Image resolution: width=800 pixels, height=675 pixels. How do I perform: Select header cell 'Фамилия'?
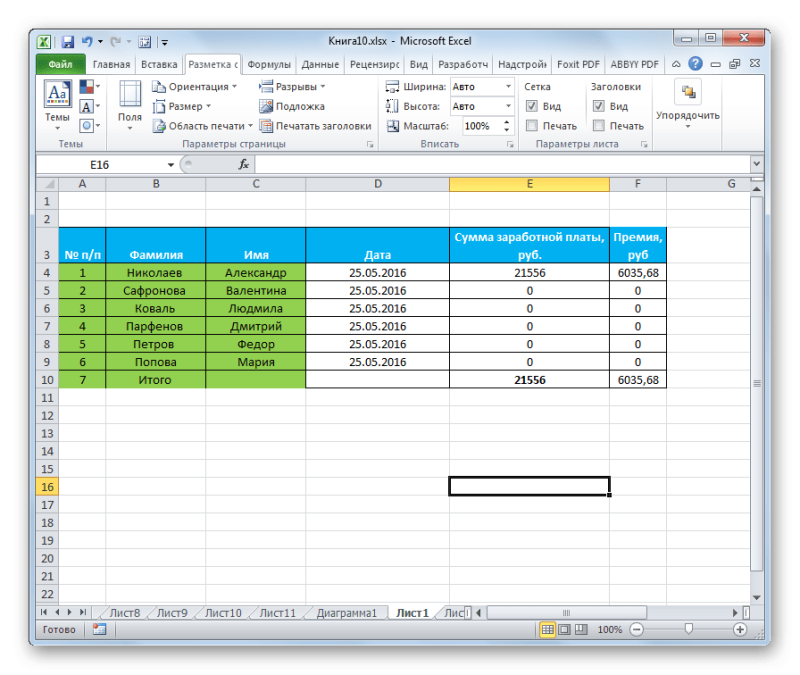tap(155, 245)
